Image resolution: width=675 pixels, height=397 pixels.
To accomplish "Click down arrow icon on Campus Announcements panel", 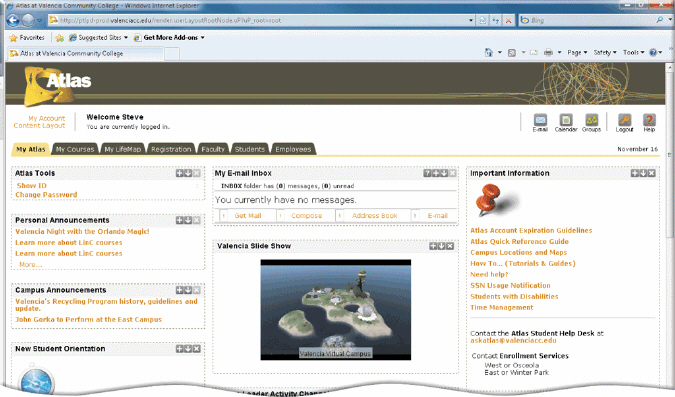I will [x=188, y=290].
